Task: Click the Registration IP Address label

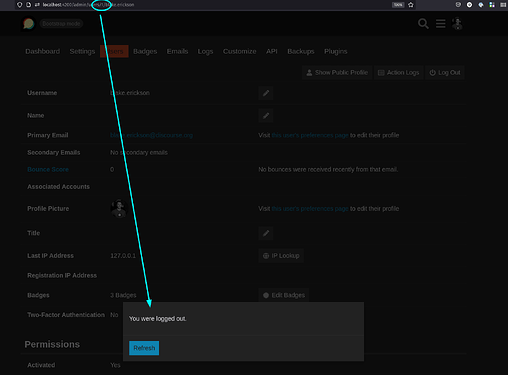Action: (x=62, y=276)
